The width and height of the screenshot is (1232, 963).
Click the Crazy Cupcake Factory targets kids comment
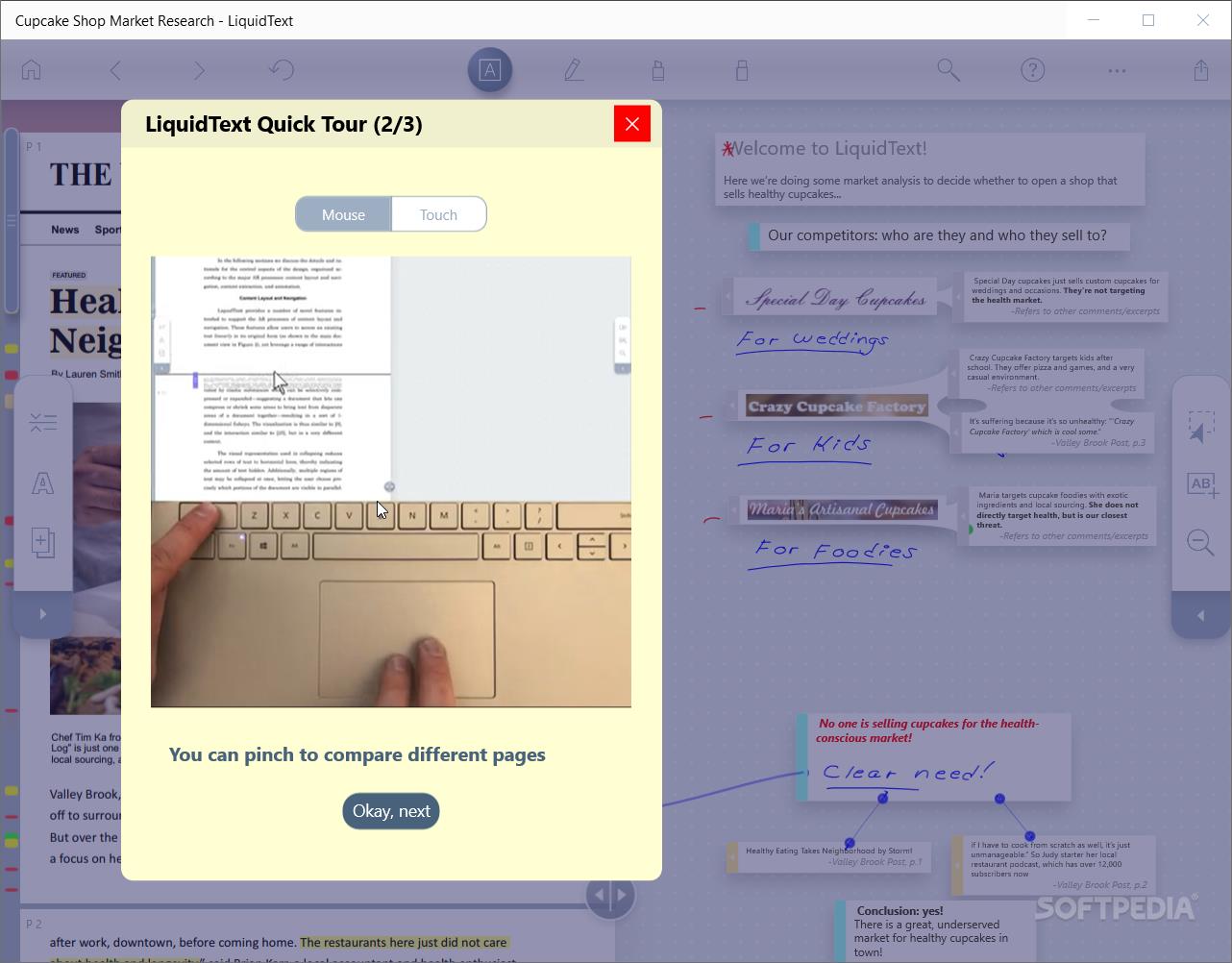tap(1052, 372)
